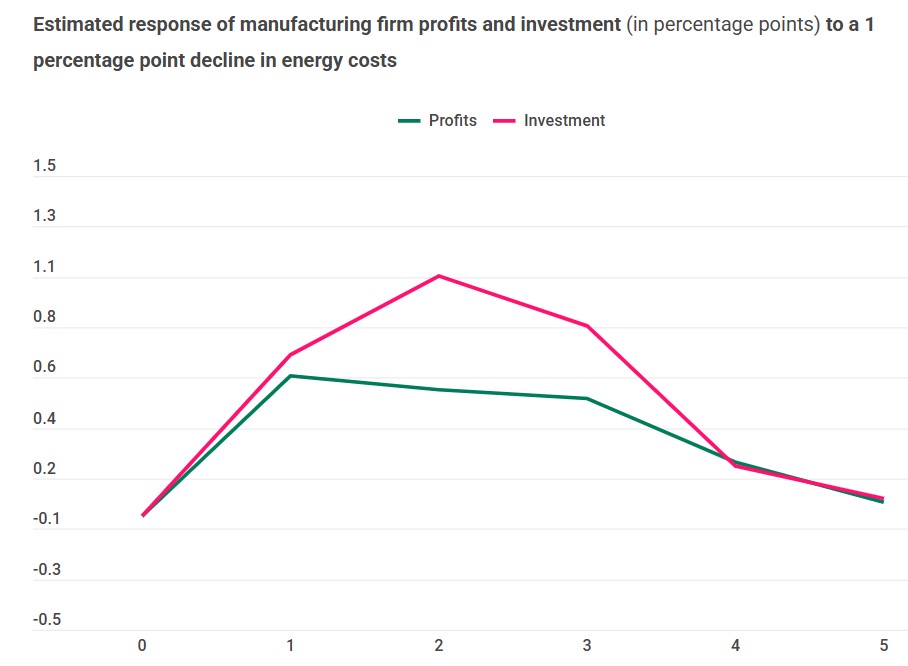The image size is (908, 666).
Task: Click the green Profits legend color swatch
Action: (408, 121)
